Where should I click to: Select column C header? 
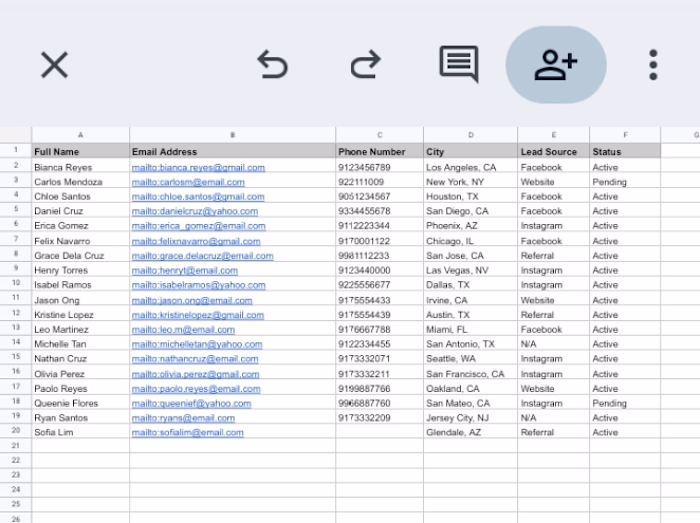(x=379, y=135)
